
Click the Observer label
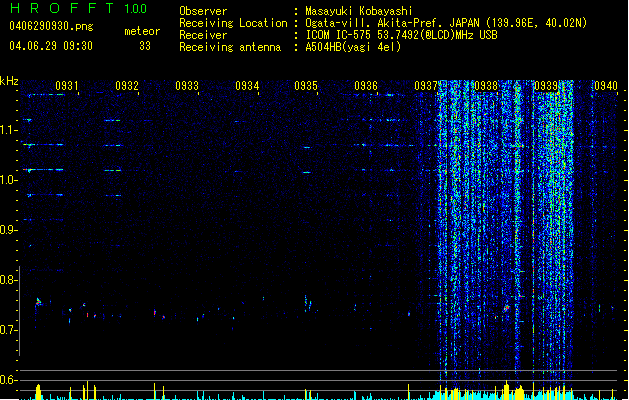[203, 11]
